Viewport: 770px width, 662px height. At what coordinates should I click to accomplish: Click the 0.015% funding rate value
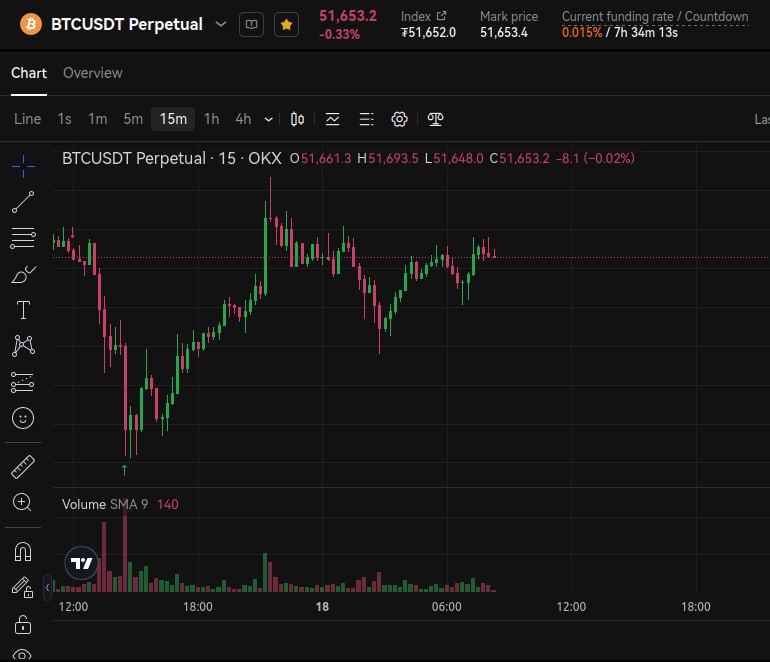[x=582, y=32]
